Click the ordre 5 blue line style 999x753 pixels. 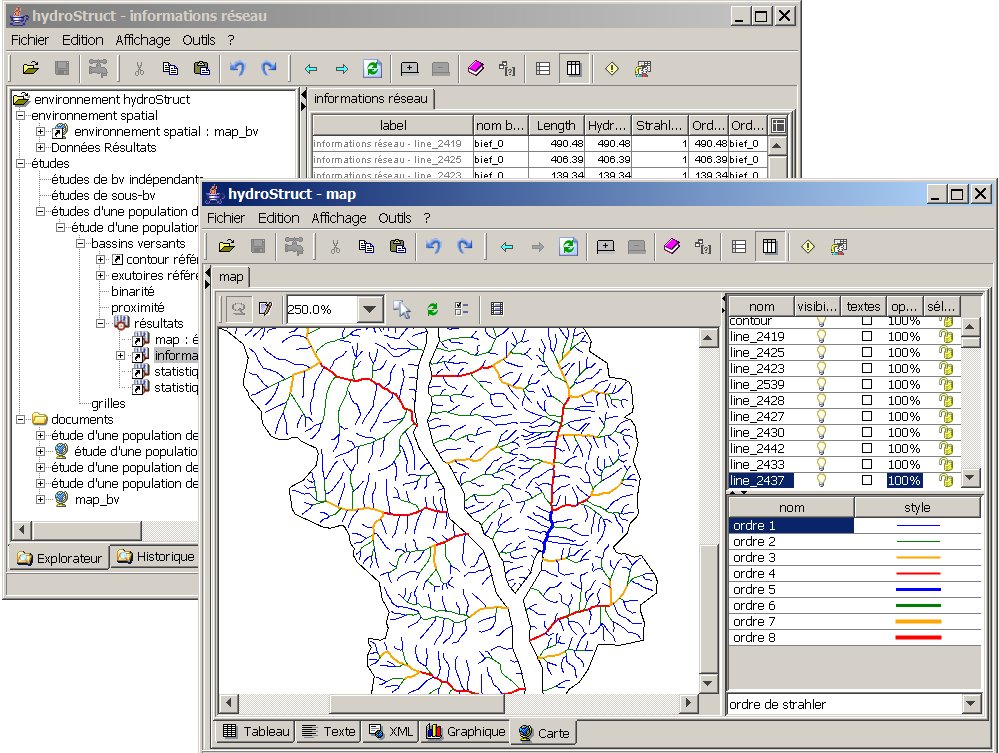click(x=917, y=589)
